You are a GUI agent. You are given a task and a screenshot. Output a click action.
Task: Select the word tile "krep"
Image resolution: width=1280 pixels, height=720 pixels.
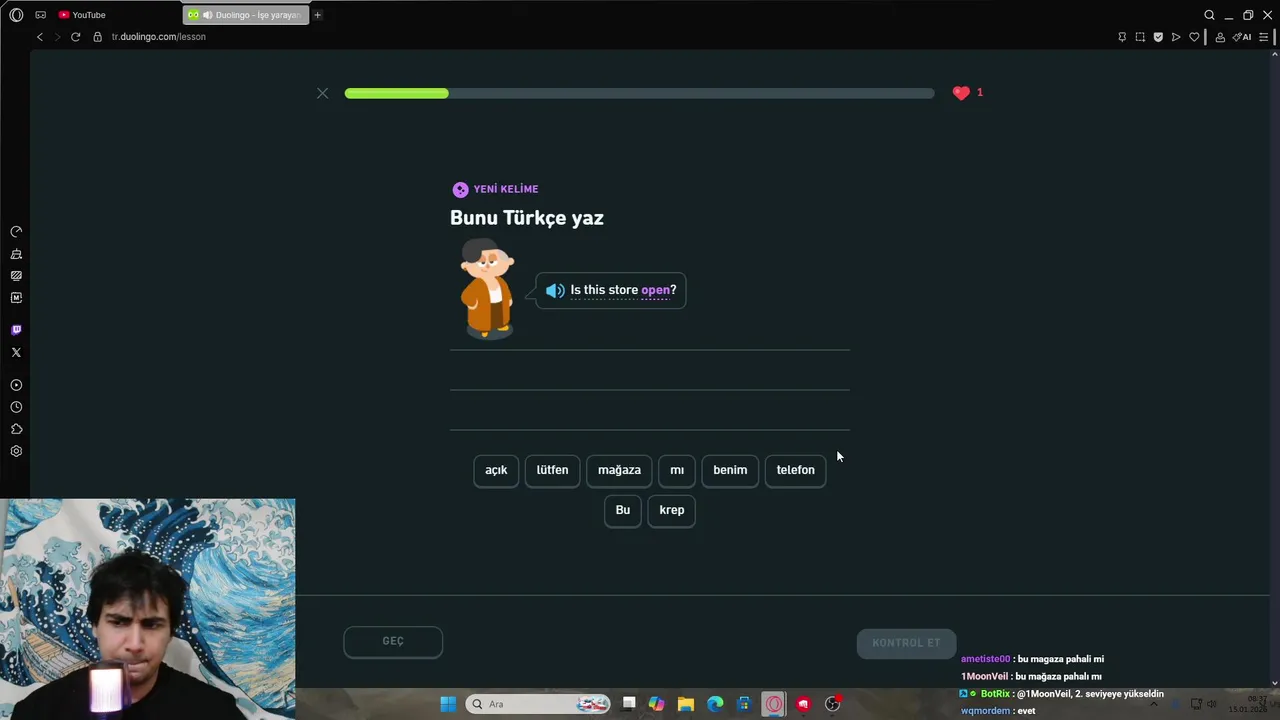[672, 510]
